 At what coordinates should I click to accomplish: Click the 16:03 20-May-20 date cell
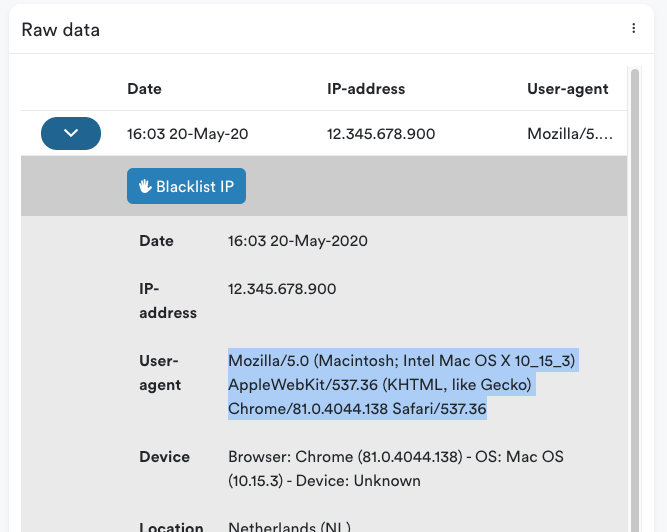188,134
